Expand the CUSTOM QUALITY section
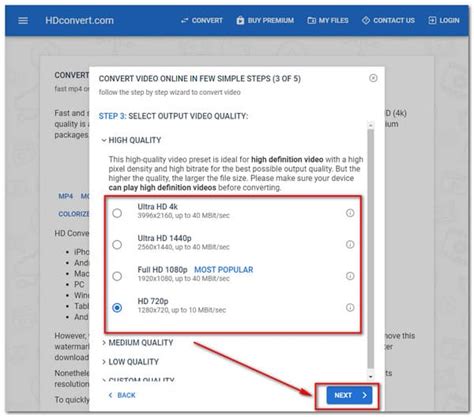 coord(138,379)
